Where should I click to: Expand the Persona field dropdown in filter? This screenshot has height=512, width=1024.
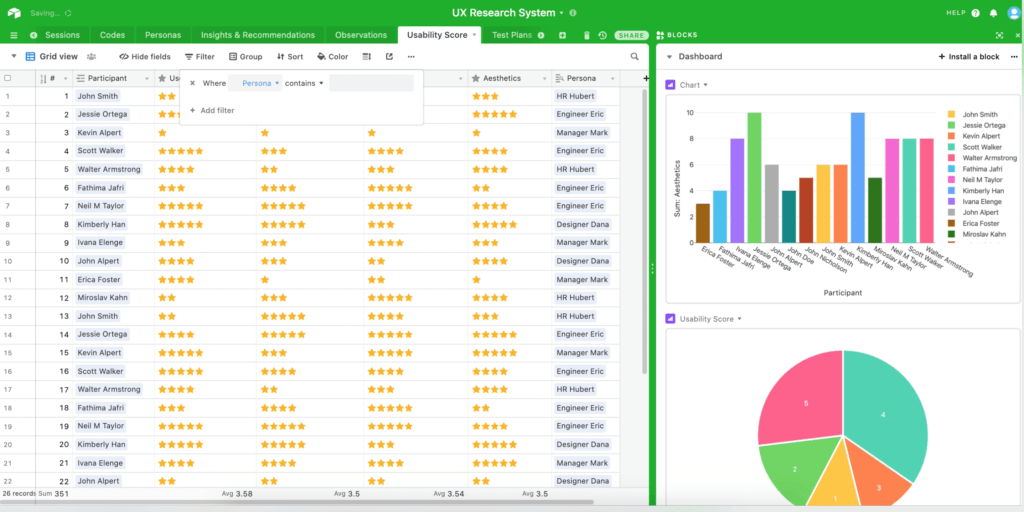point(256,83)
